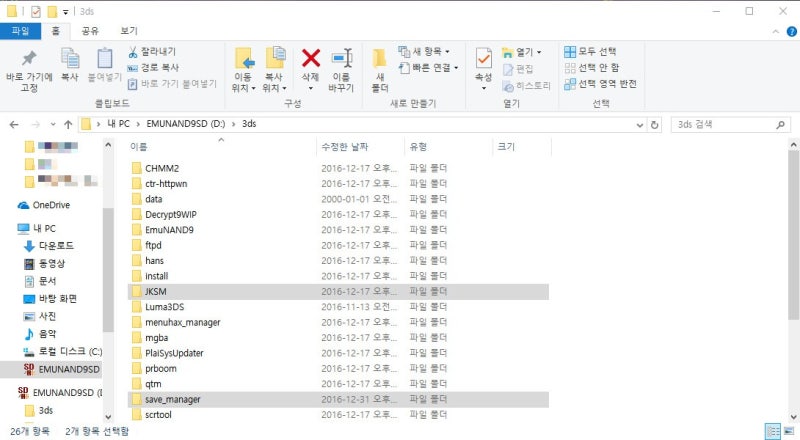Open 새 항목 new item dropdown
Viewport: 800px width, 440px height.
click(x=424, y=52)
